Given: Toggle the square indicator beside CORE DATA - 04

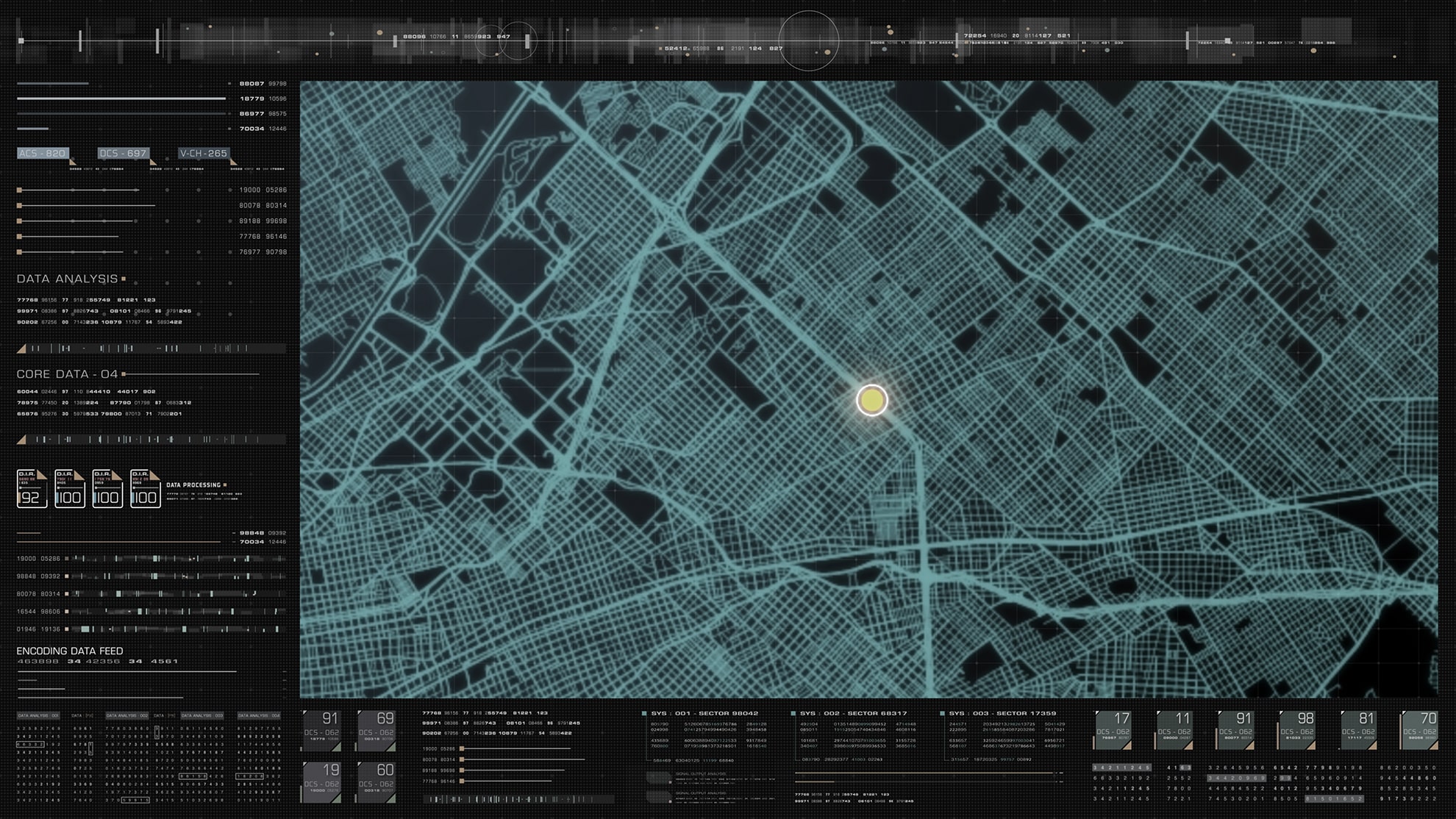Looking at the screenshot, I should (124, 374).
